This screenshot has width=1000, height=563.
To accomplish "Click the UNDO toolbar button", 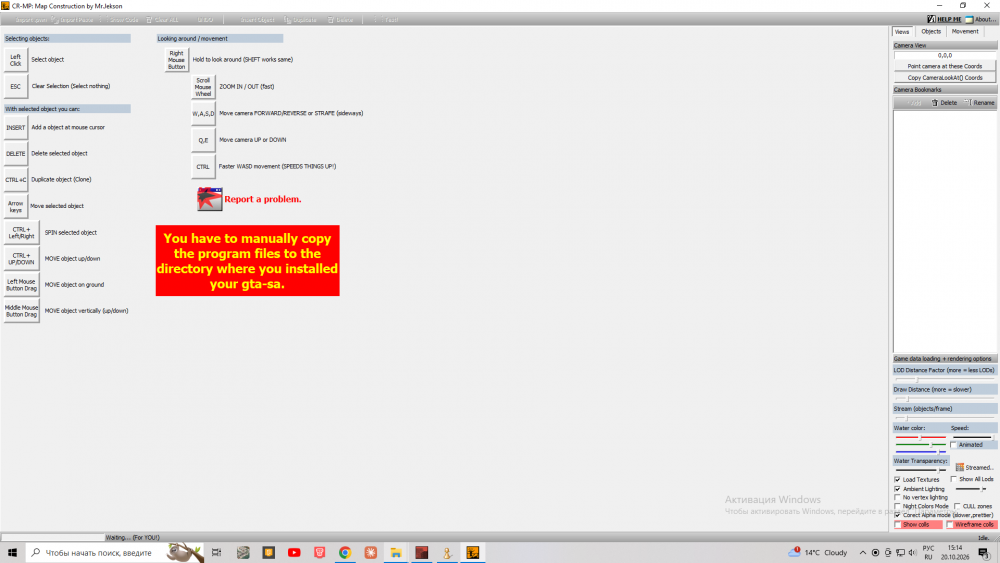I will coord(205,20).
